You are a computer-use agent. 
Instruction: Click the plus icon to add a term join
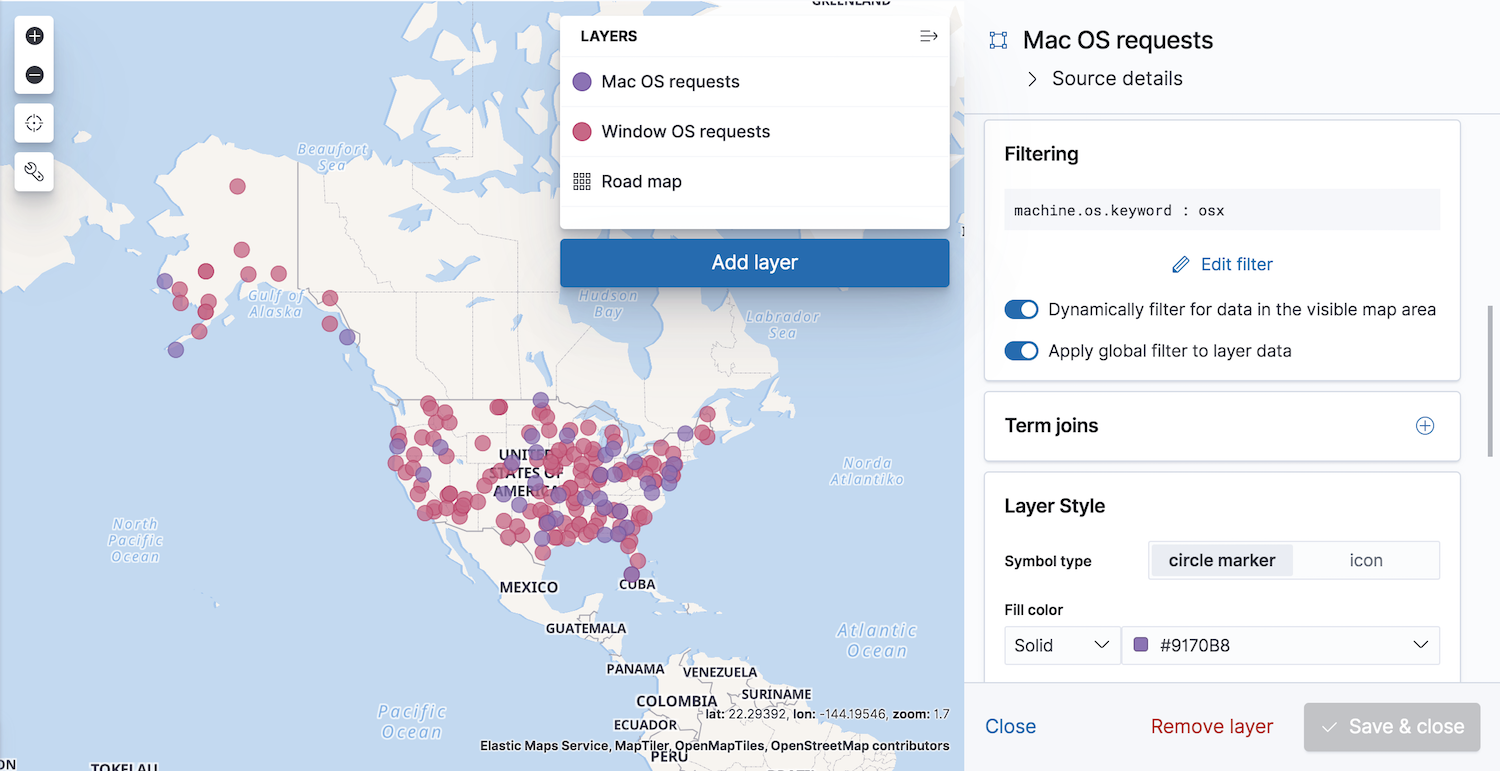point(1425,426)
